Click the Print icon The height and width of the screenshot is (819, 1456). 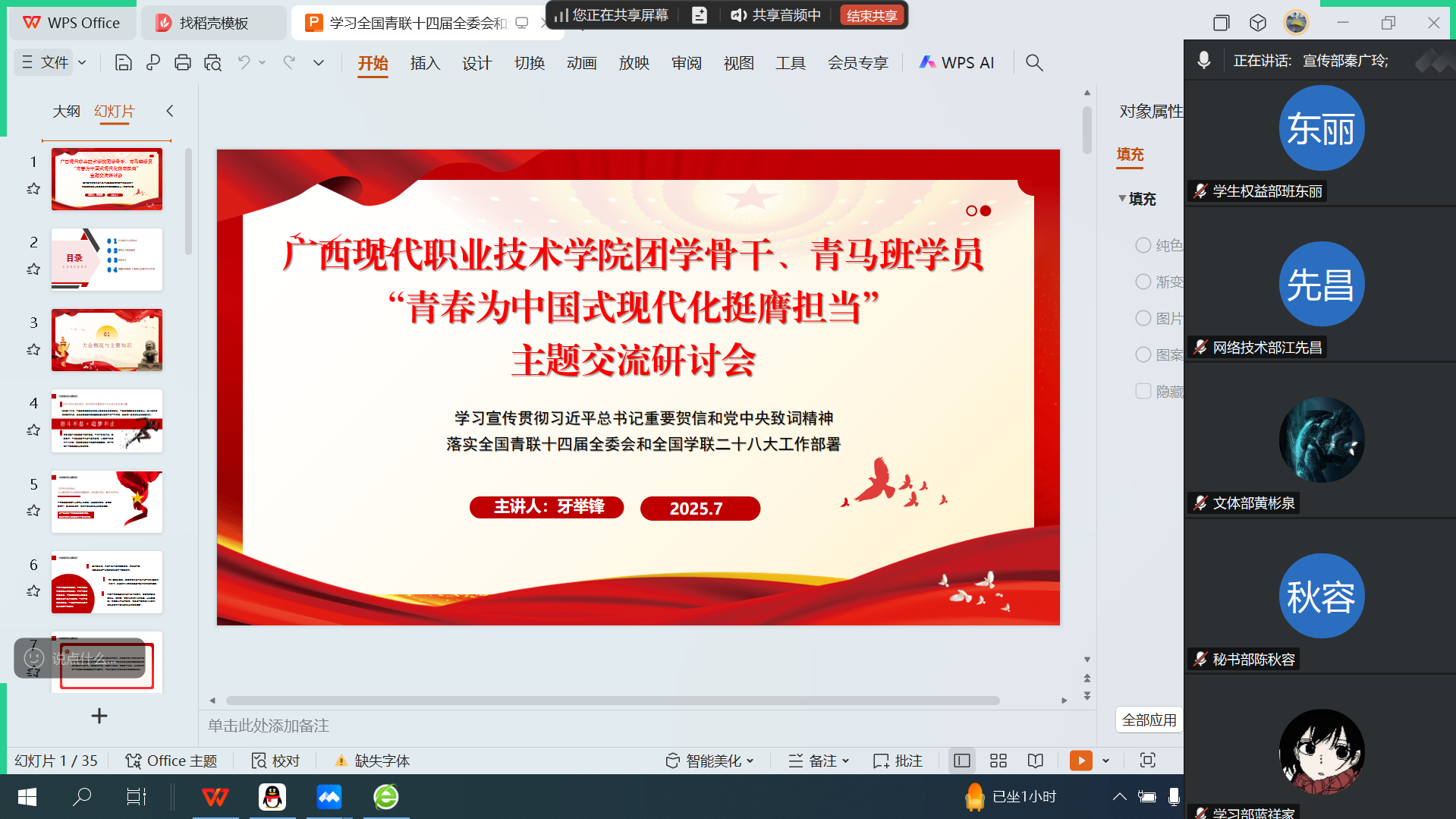pyautogui.click(x=182, y=62)
